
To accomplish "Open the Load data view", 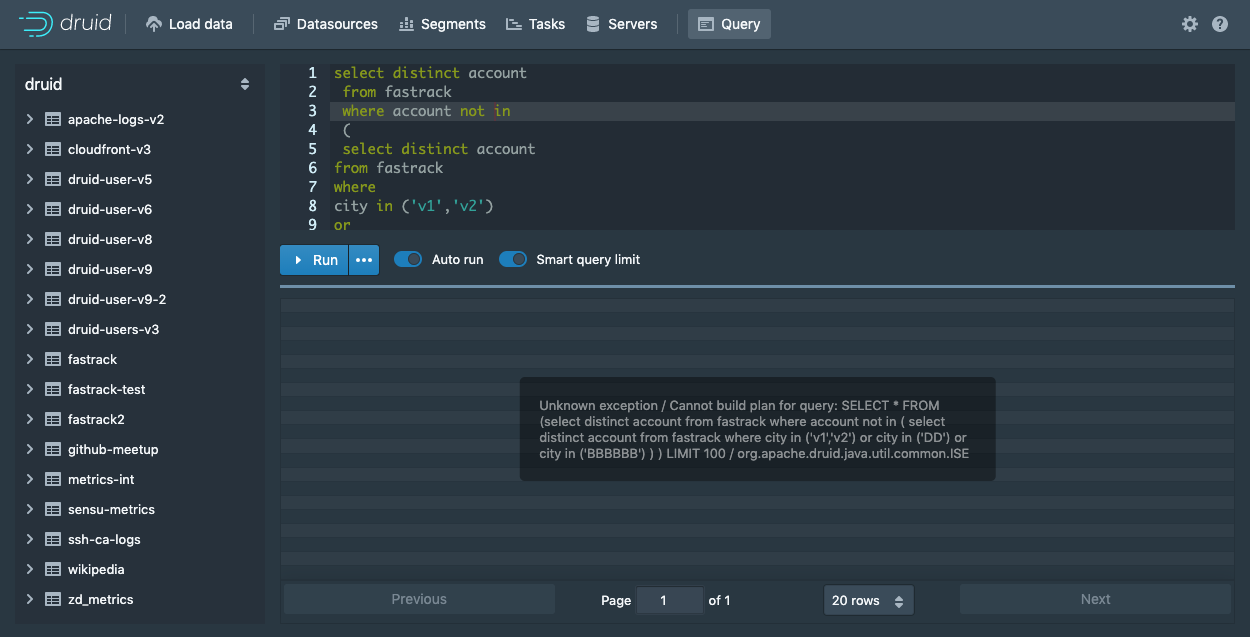I will pos(189,24).
